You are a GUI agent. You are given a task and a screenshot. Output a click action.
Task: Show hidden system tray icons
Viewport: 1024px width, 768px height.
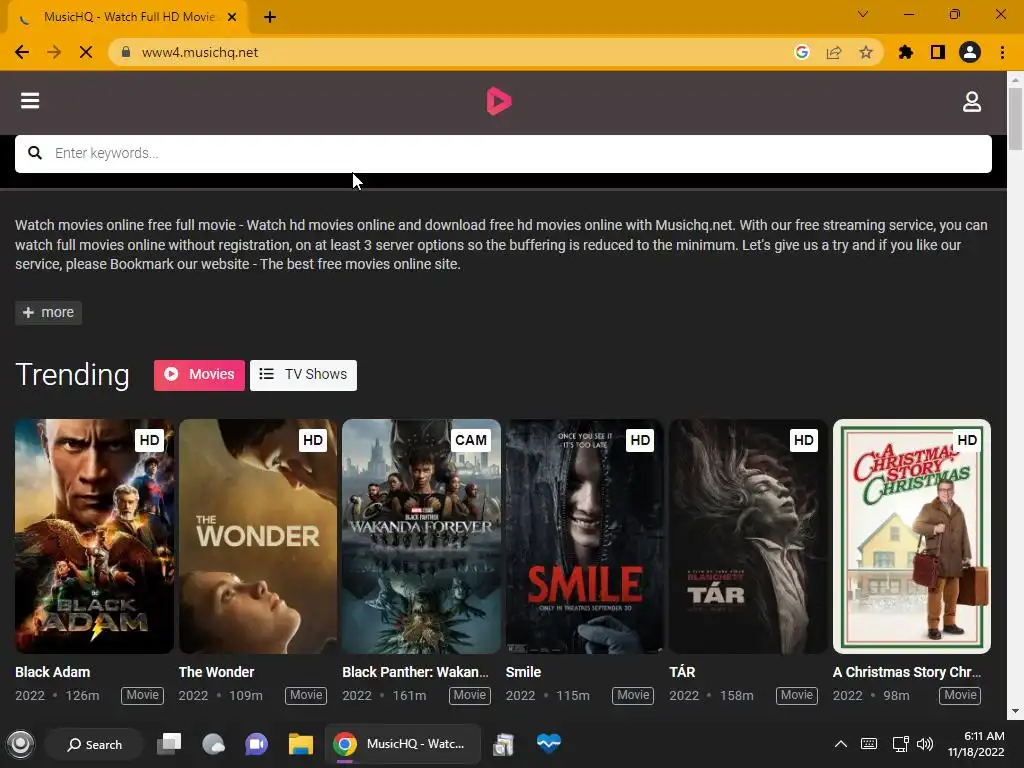[x=841, y=744]
